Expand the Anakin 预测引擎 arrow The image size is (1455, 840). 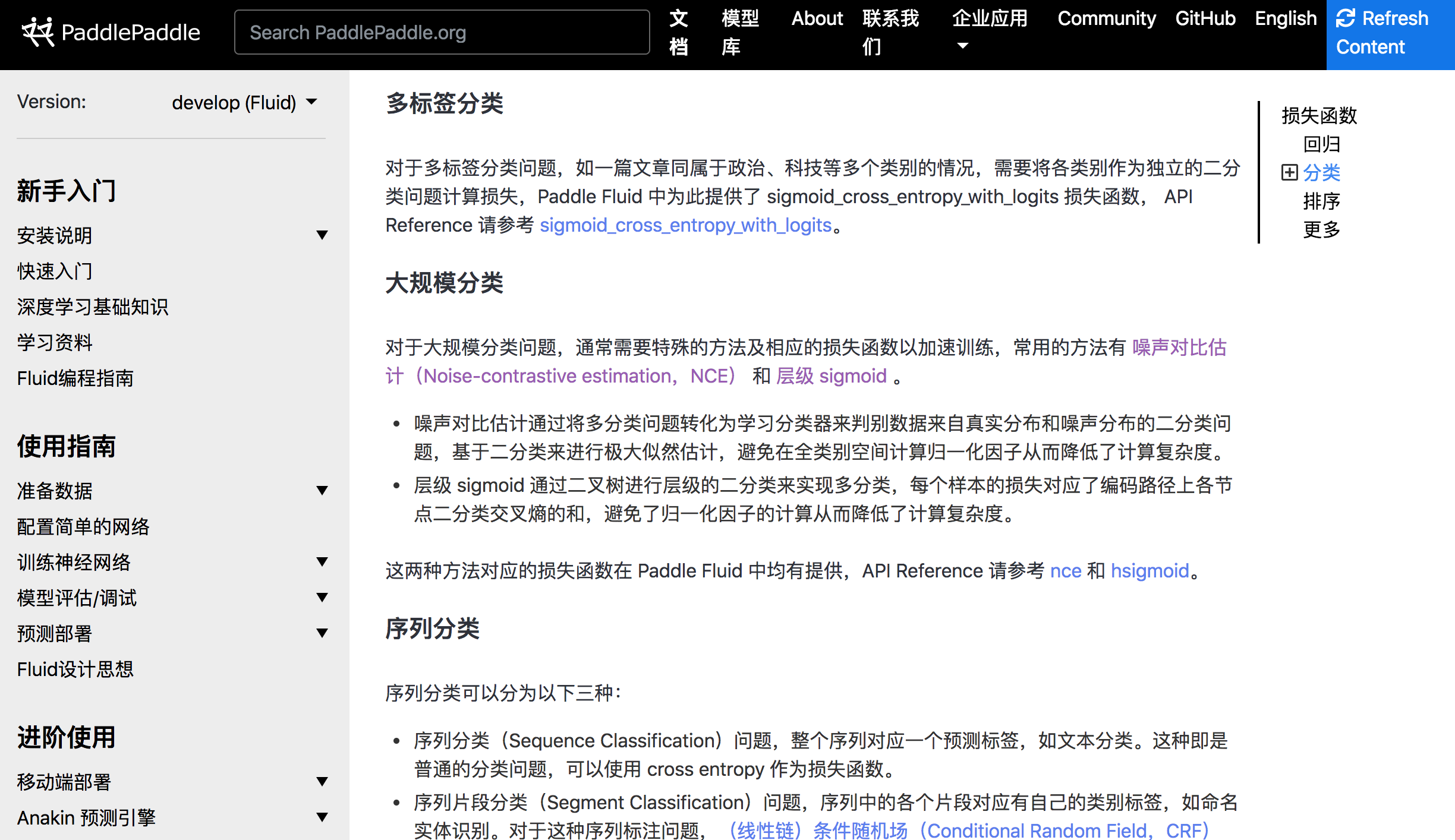click(322, 817)
